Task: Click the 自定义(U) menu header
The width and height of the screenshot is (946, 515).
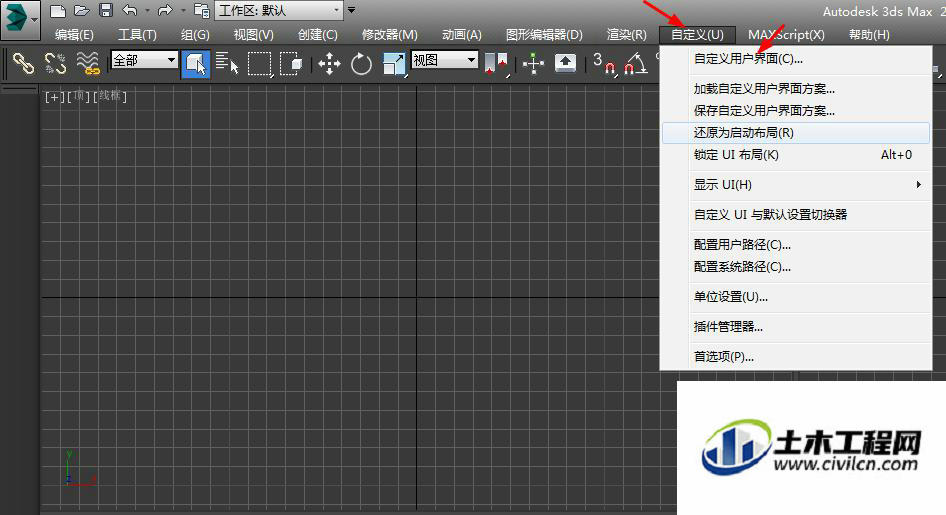Action: (x=697, y=34)
